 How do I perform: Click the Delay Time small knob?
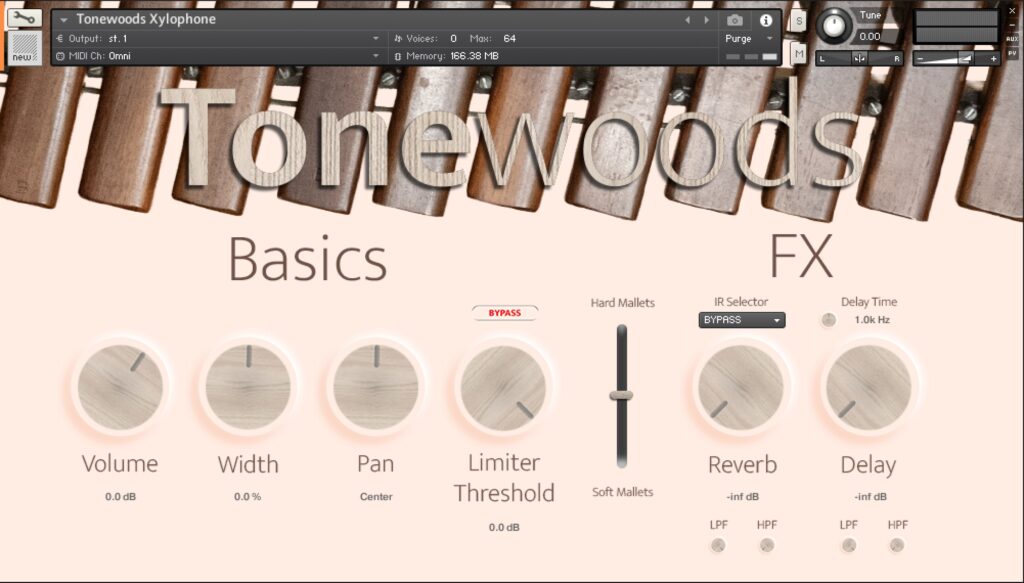(x=828, y=320)
